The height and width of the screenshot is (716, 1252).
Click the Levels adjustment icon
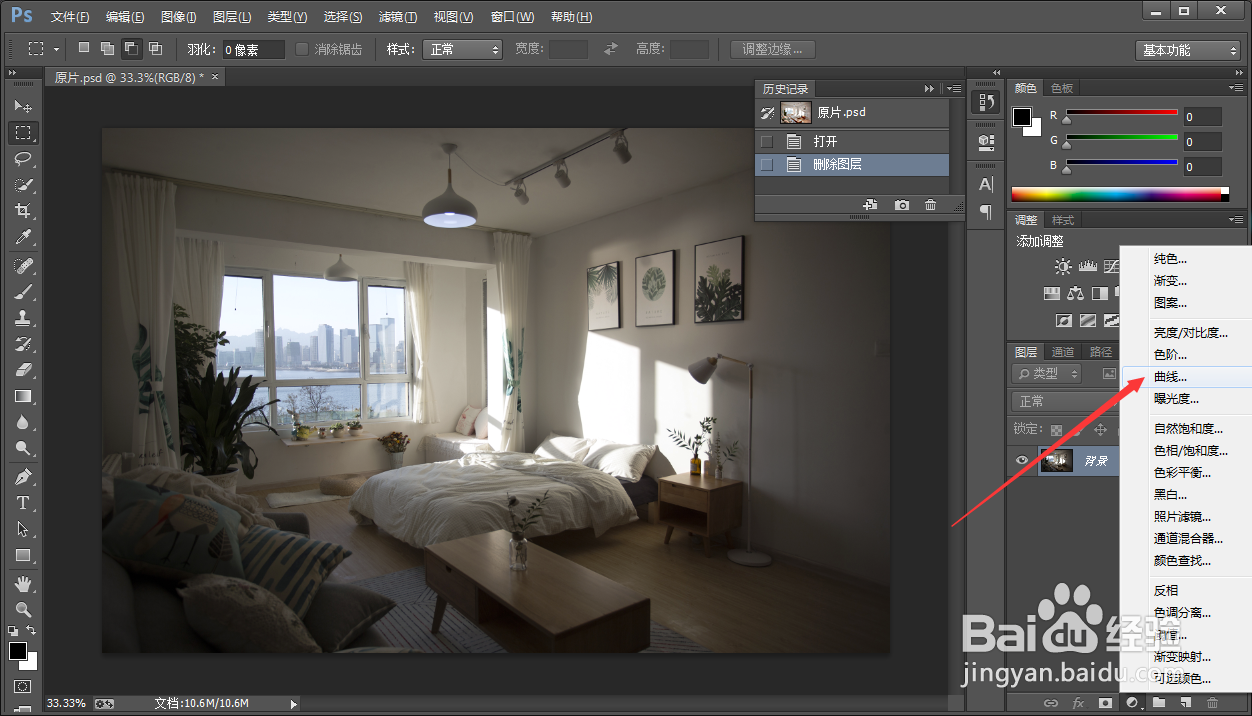point(1088,267)
